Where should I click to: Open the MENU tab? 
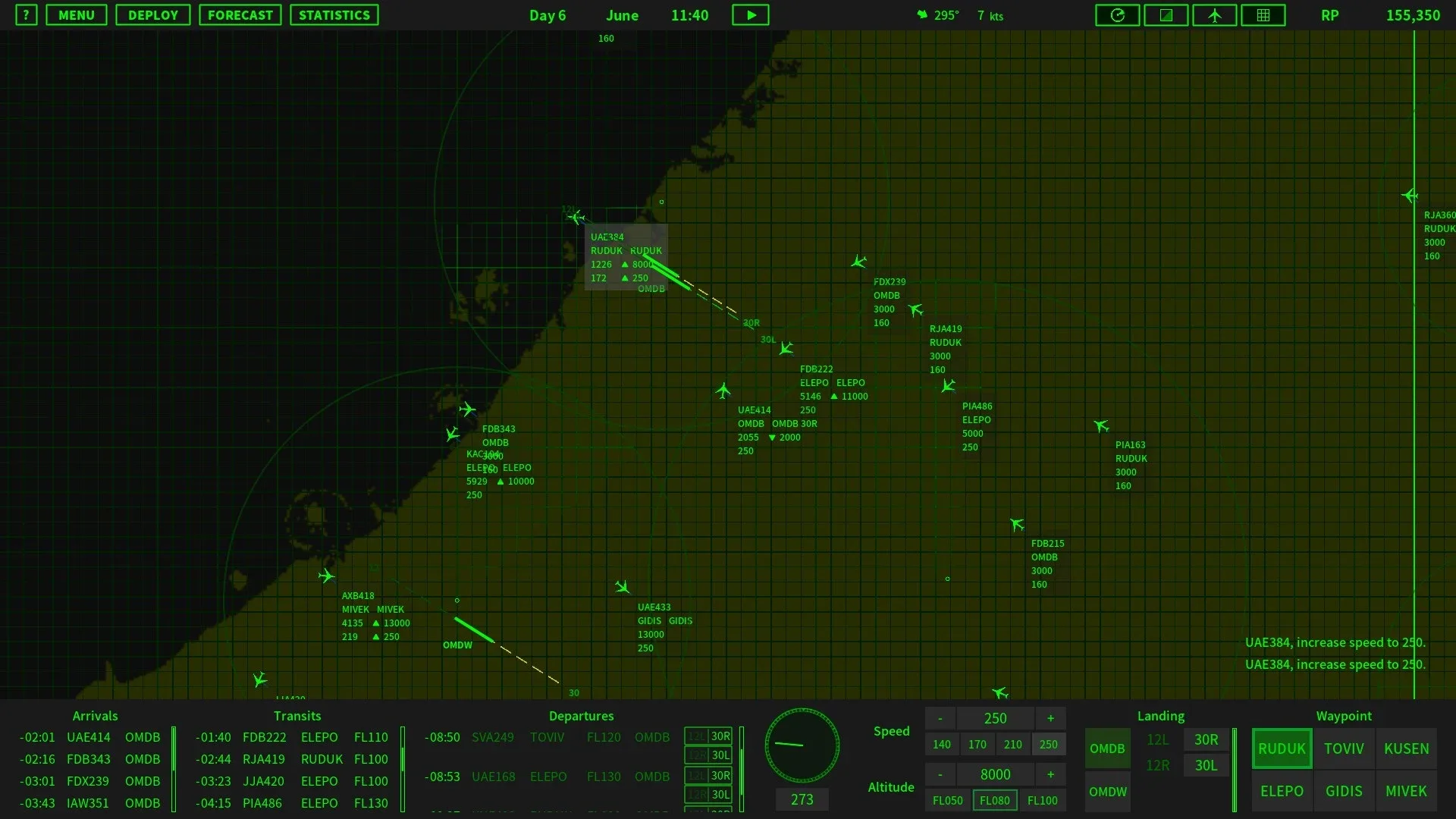(x=77, y=15)
